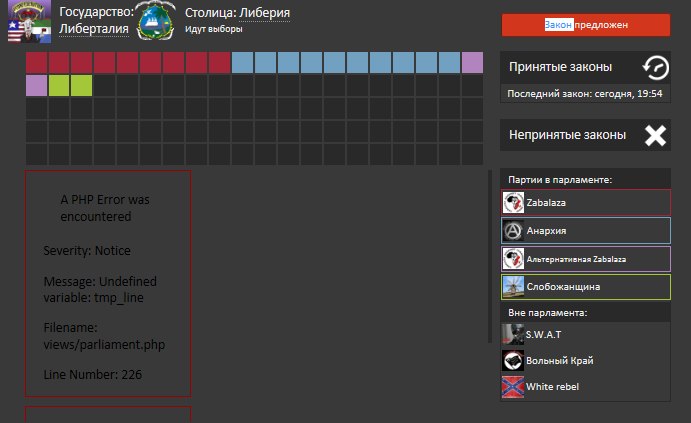Click the White rebel Confederate flag icon

pyautogui.click(x=513, y=387)
